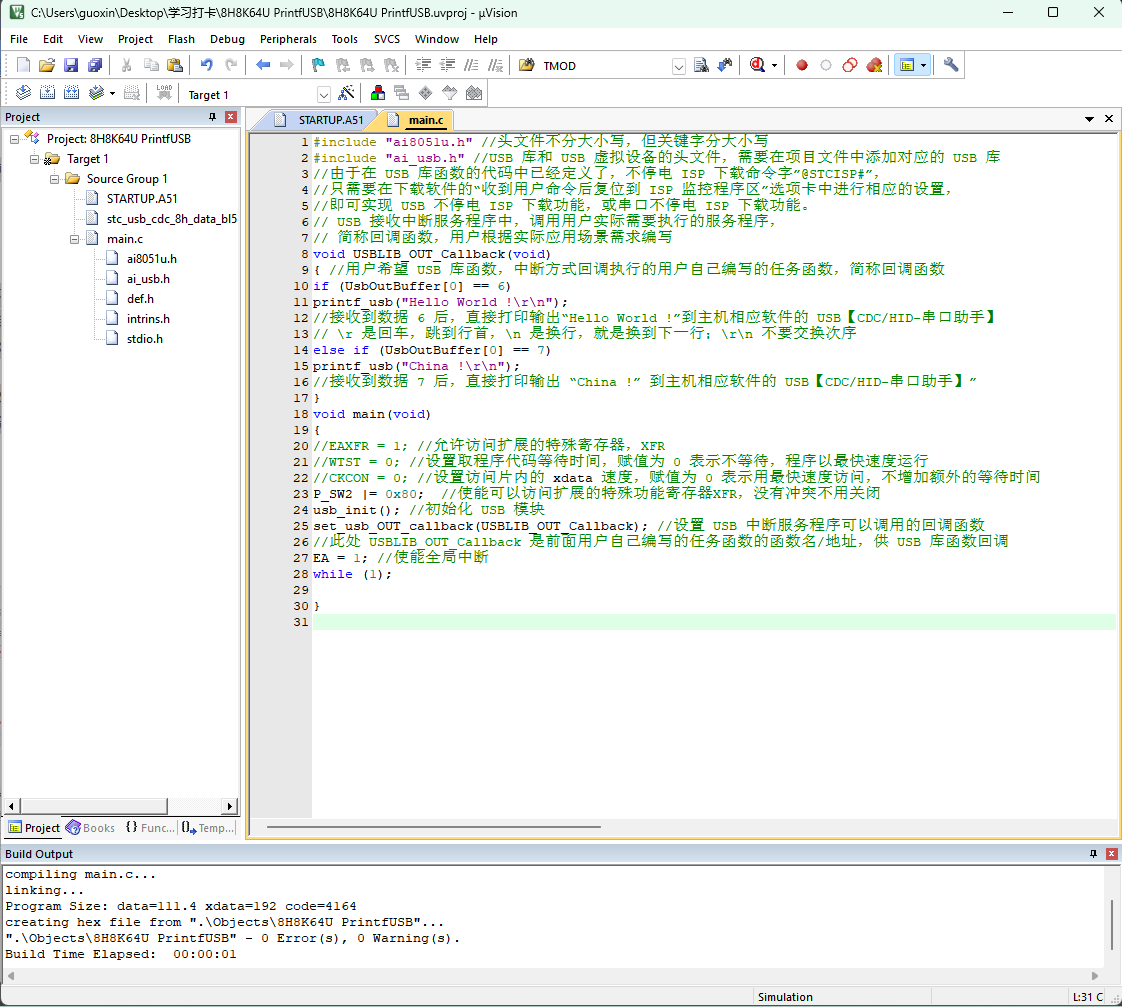The height and width of the screenshot is (1007, 1122).
Task: Click the Incremental Find icon
Action: pyautogui.click(x=725, y=65)
